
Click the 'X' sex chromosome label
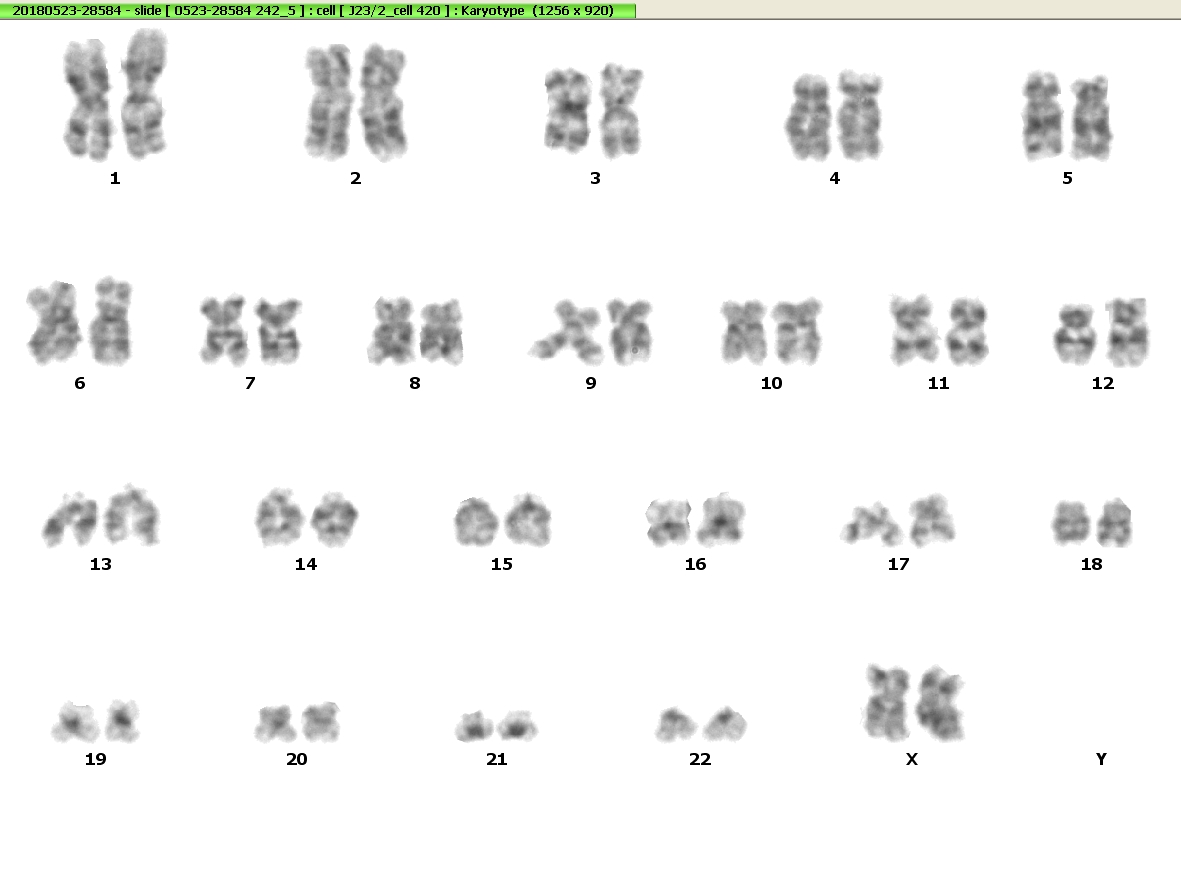(x=911, y=759)
